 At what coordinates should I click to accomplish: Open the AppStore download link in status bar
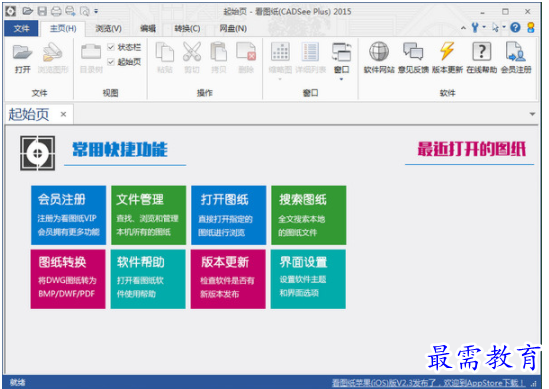pos(428,383)
